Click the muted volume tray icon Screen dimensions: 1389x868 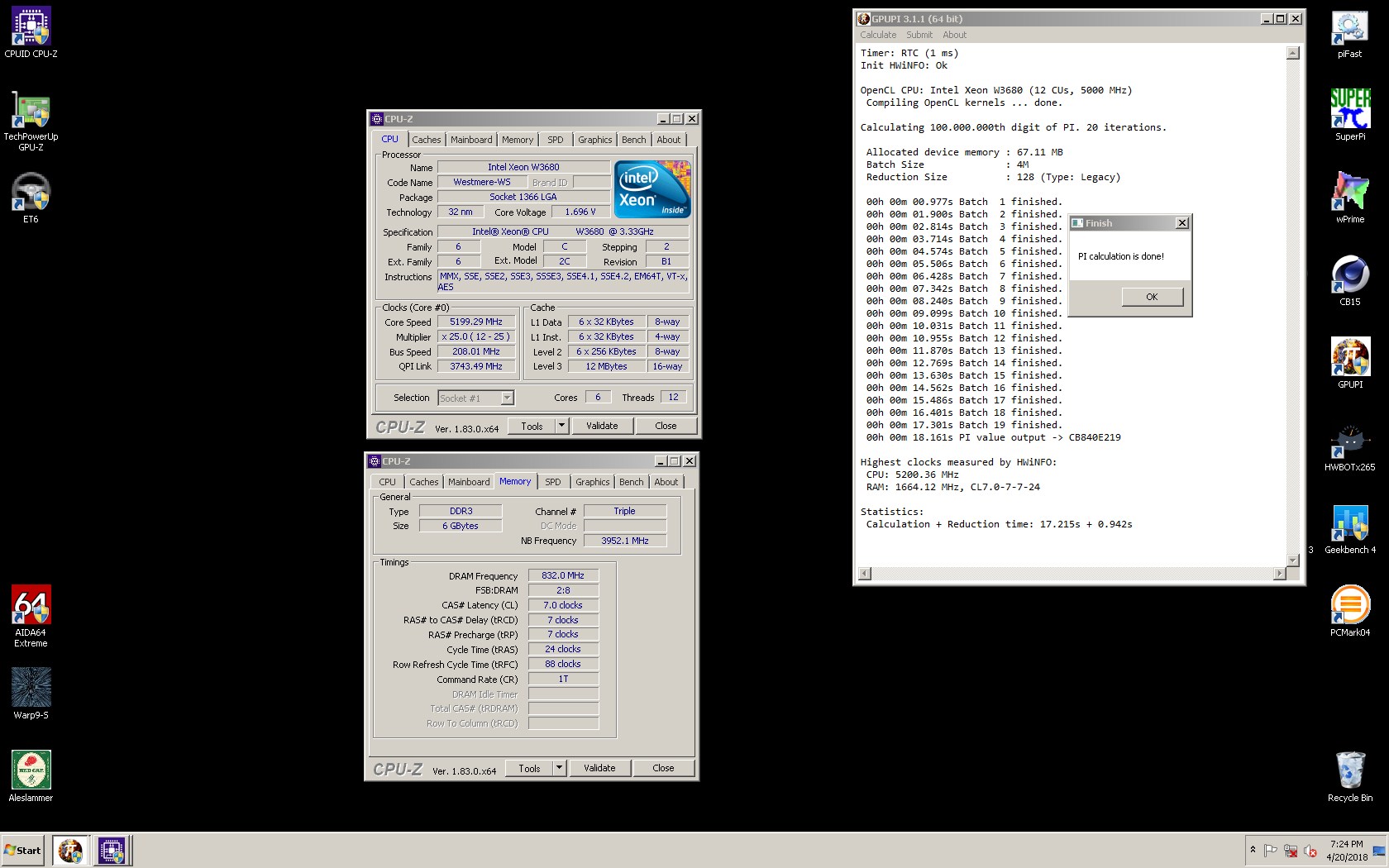[x=1310, y=851]
